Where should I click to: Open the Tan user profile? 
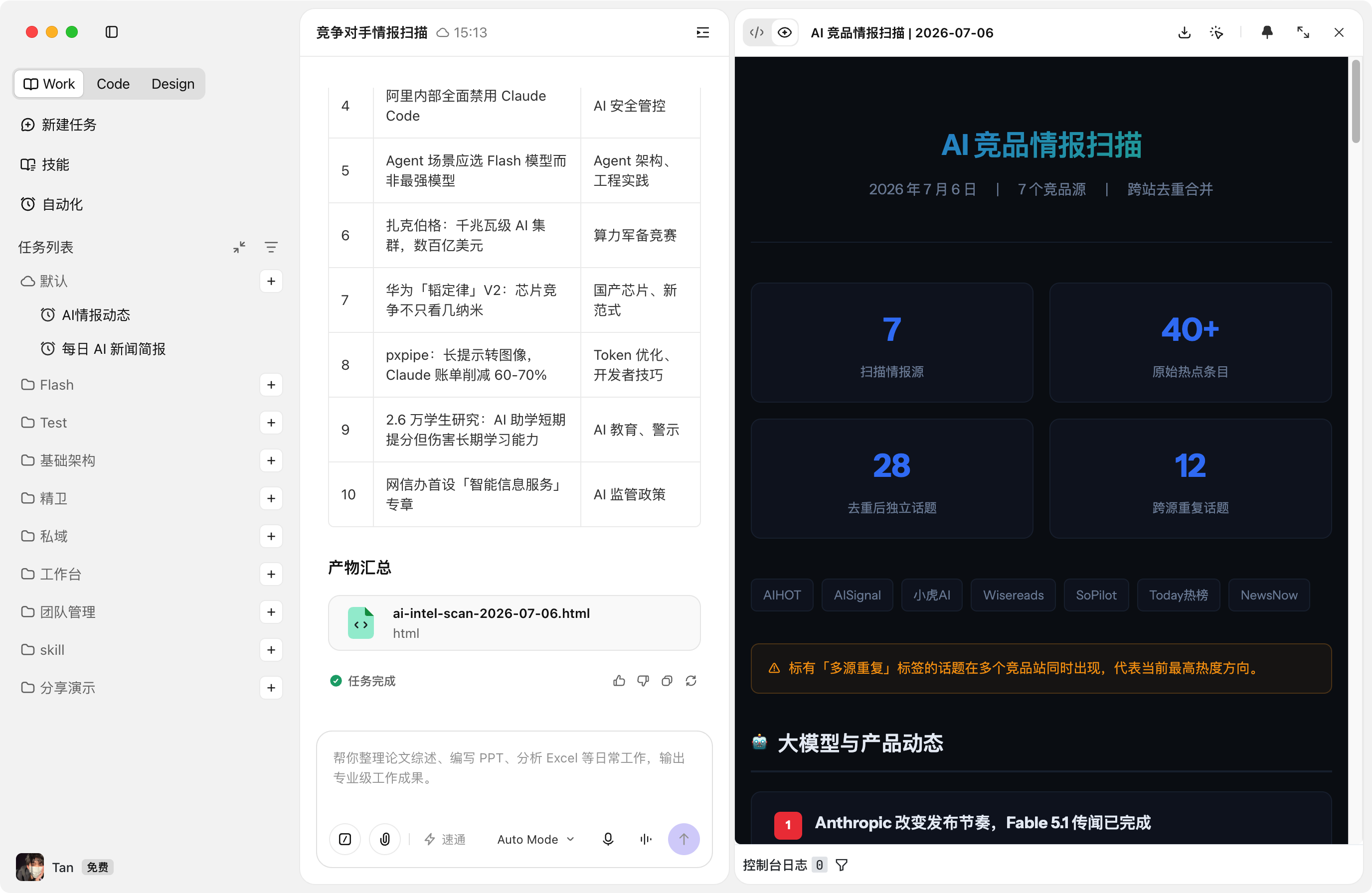[45, 867]
